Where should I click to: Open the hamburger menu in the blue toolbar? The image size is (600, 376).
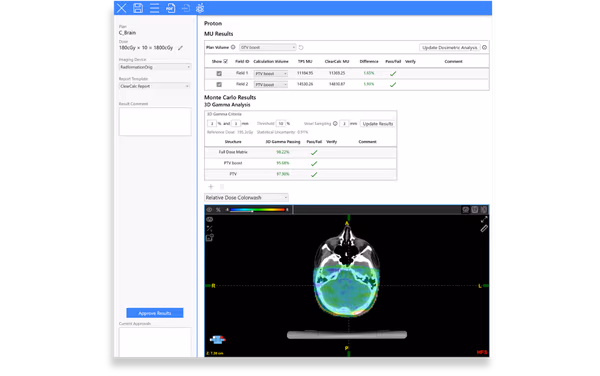(154, 8)
